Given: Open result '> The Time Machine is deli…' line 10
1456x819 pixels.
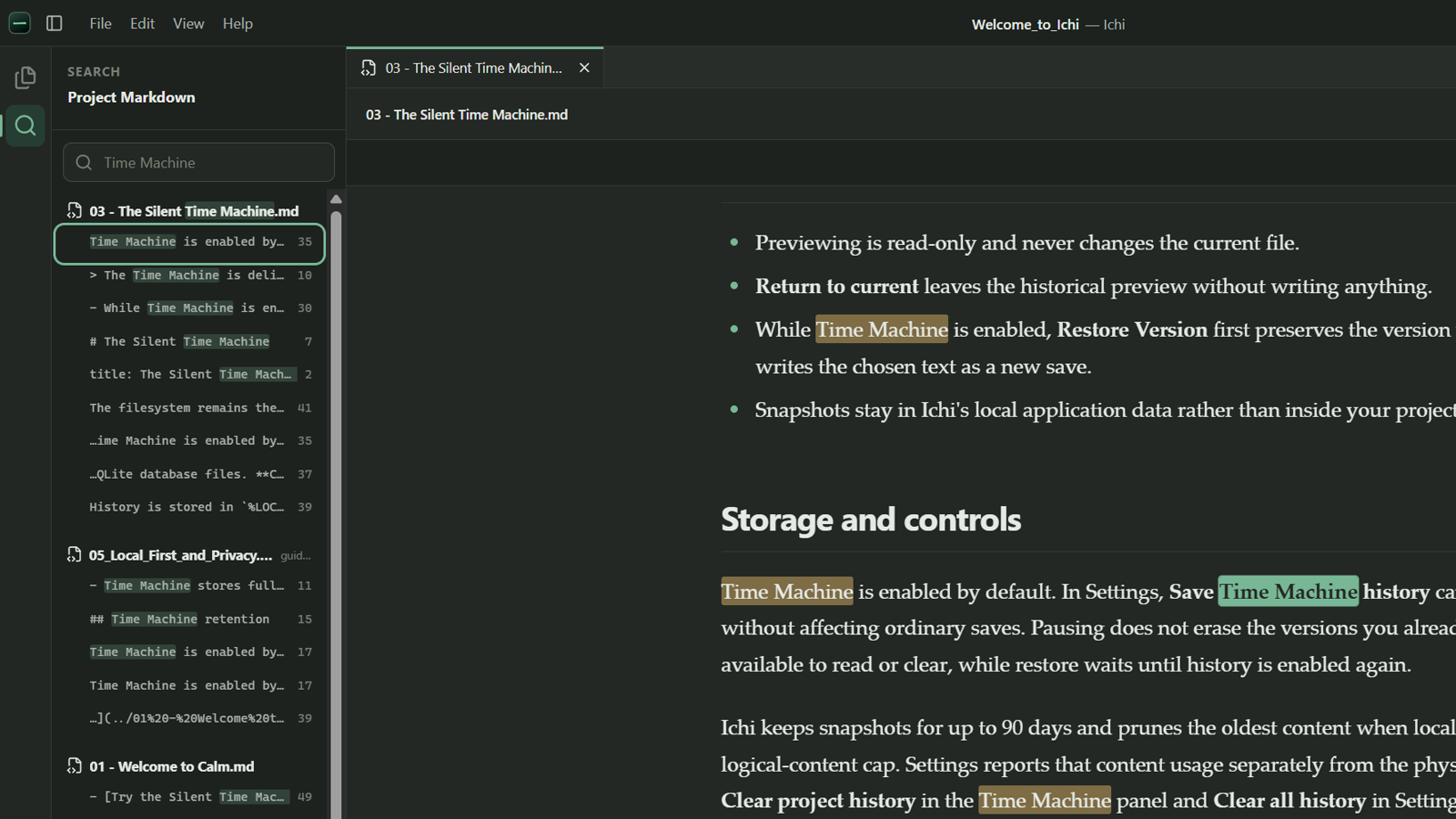Looking at the screenshot, I should 189,275.
